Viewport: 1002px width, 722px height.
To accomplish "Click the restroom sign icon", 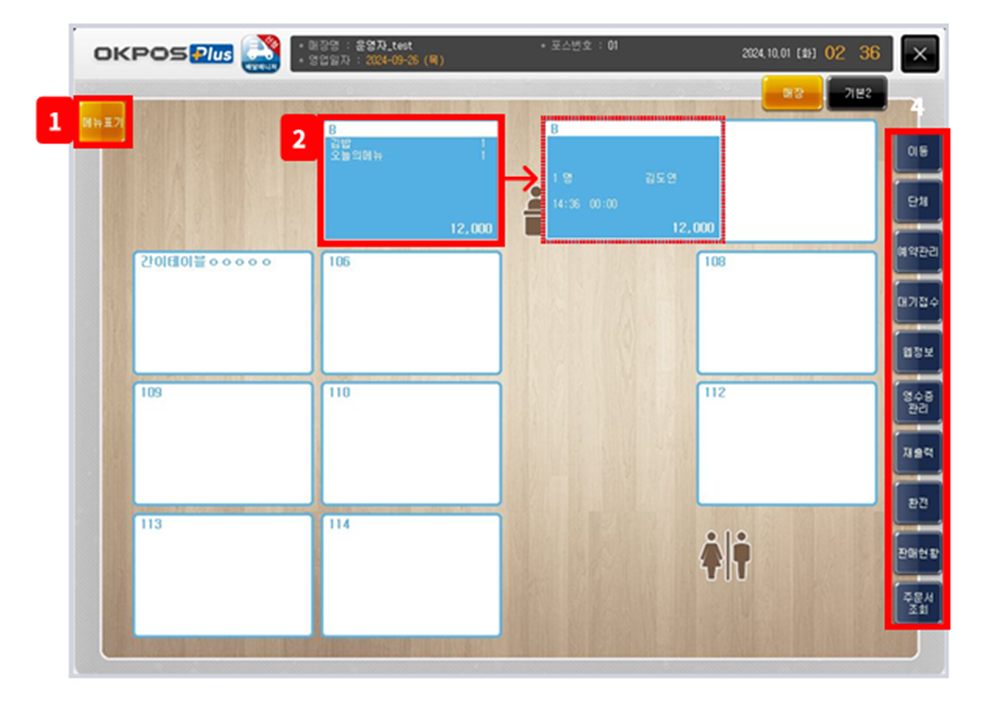I will point(724,555).
